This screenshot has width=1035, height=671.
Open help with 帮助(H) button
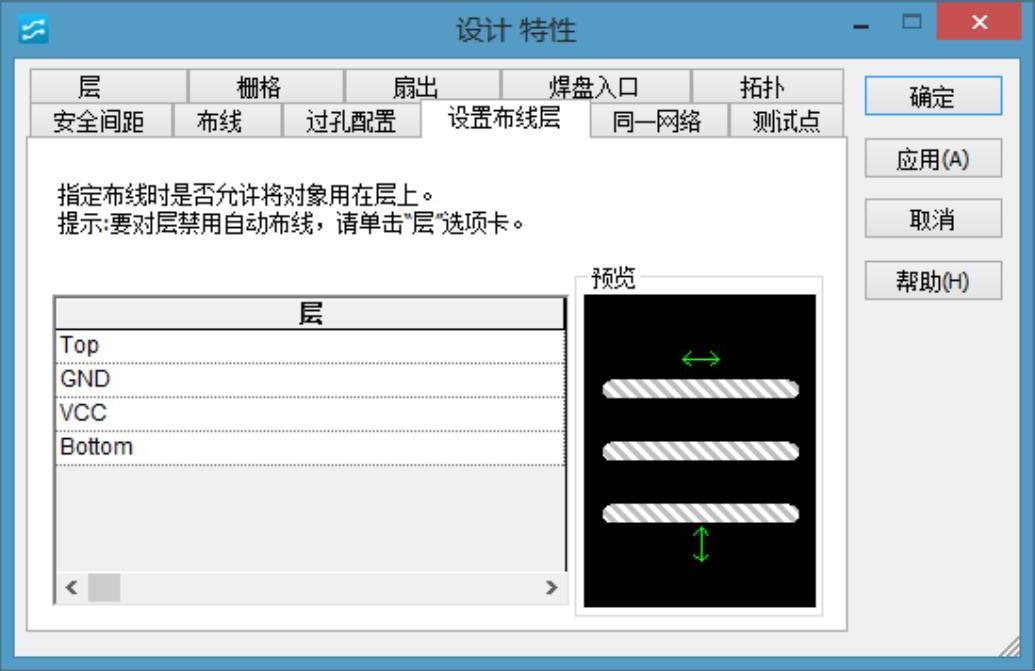tap(933, 281)
